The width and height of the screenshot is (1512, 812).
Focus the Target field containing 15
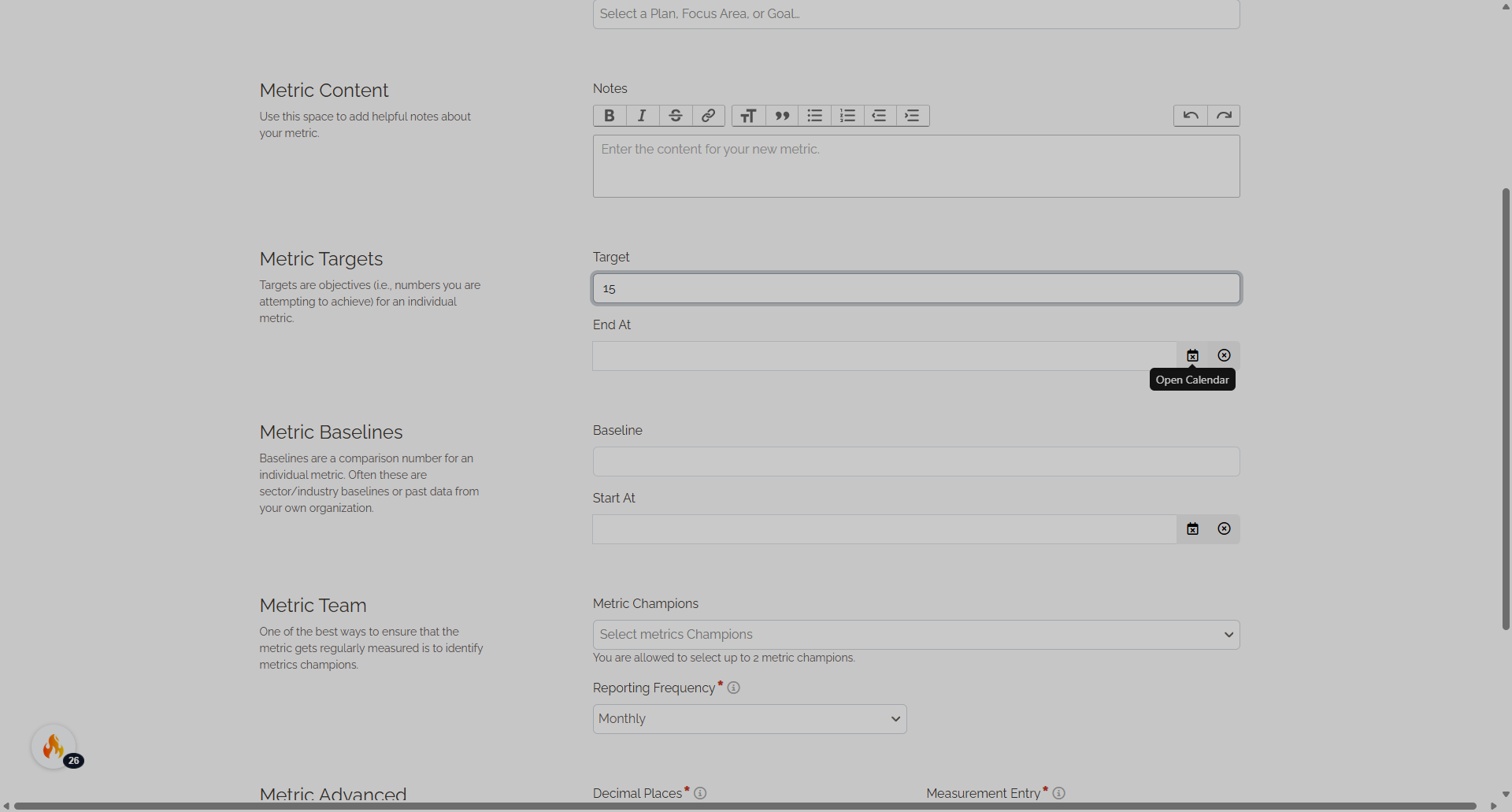tap(917, 288)
